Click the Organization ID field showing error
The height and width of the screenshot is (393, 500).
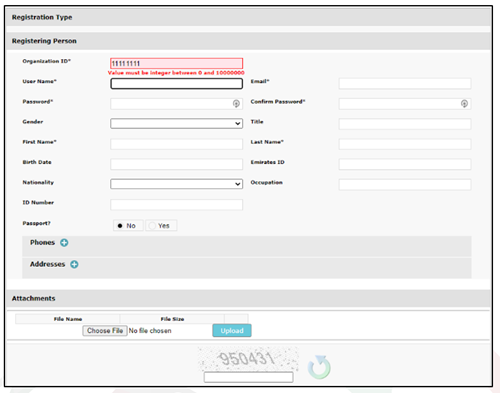point(176,63)
